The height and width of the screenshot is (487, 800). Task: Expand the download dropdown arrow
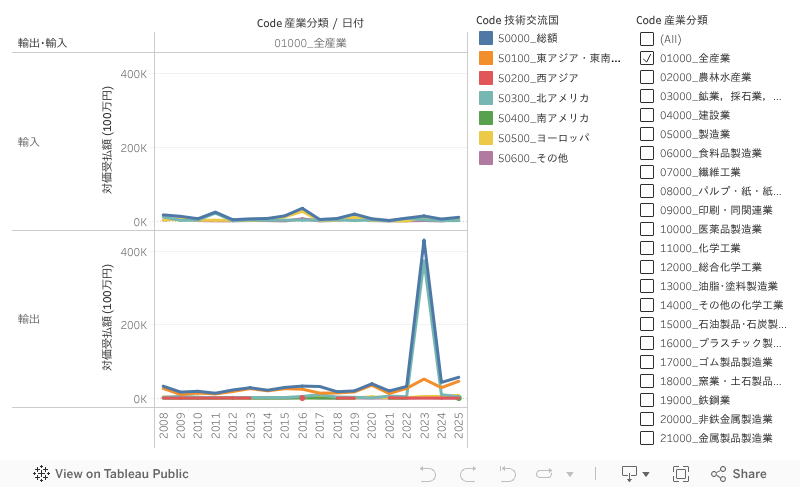pos(646,474)
